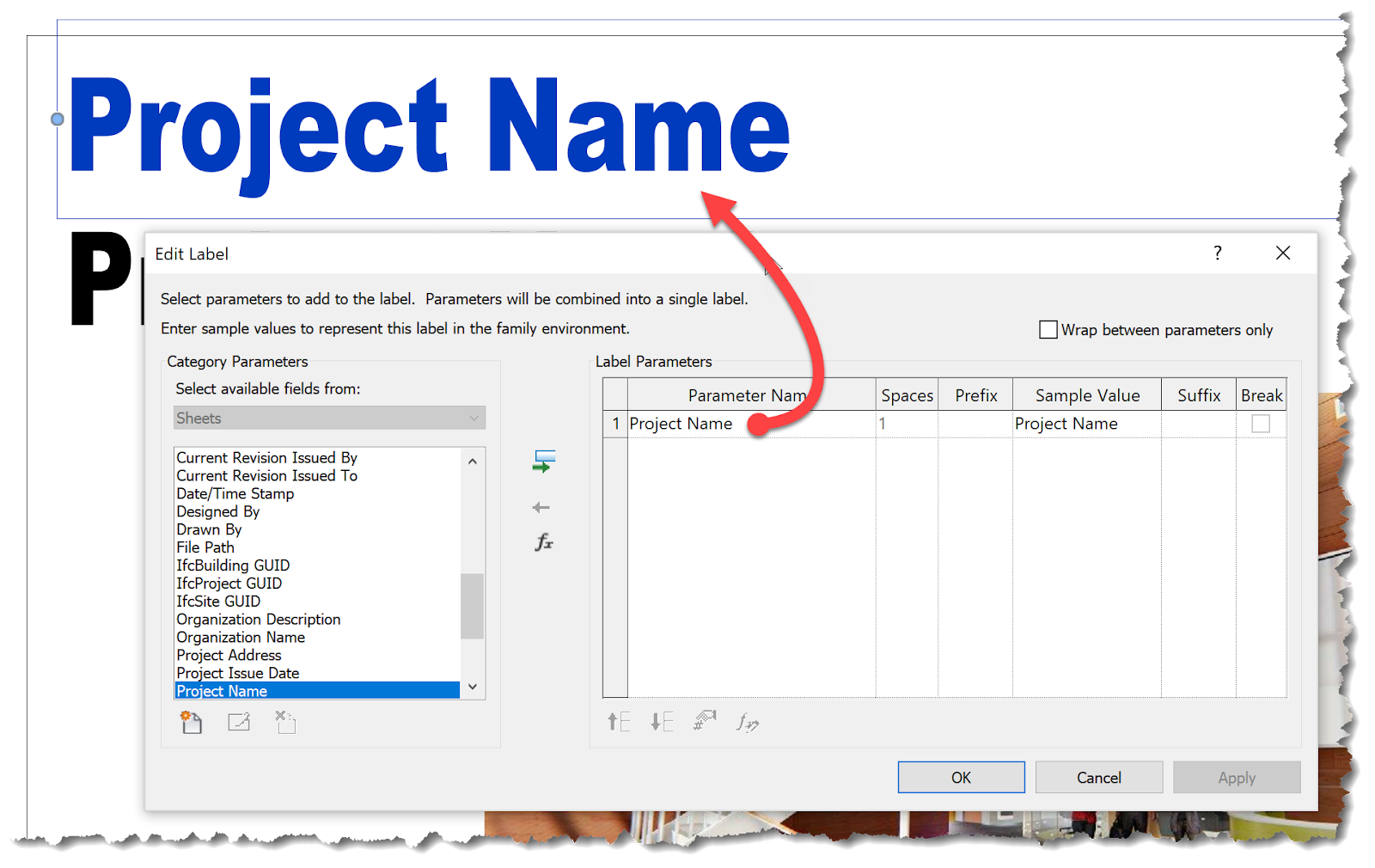1375x868 pixels.
Task: Click the Delete Parameter icon
Action: tap(285, 722)
